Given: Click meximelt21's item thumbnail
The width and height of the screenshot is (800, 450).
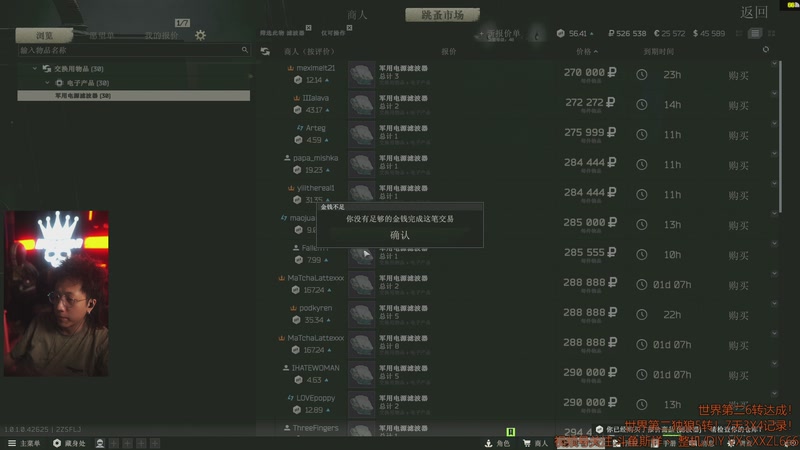Looking at the screenshot, I should pos(362,74).
